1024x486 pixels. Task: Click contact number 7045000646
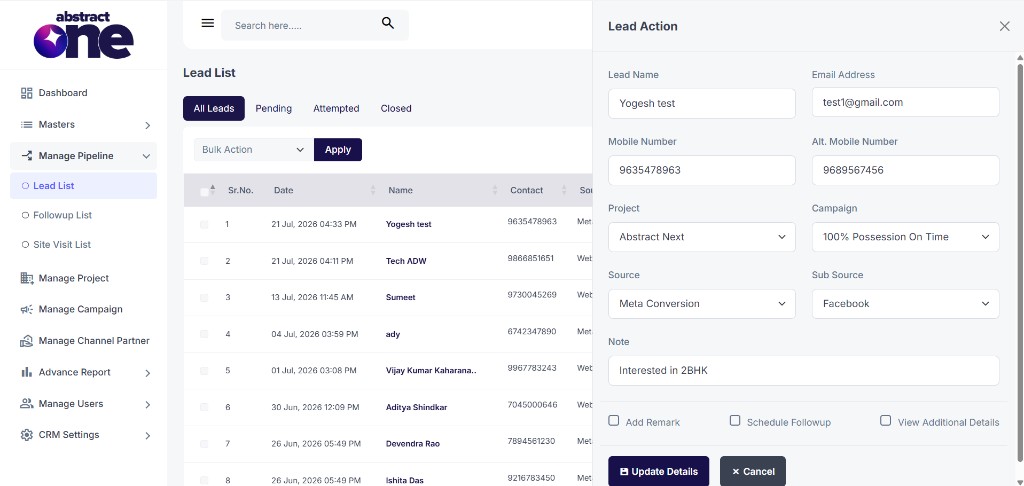pos(532,404)
